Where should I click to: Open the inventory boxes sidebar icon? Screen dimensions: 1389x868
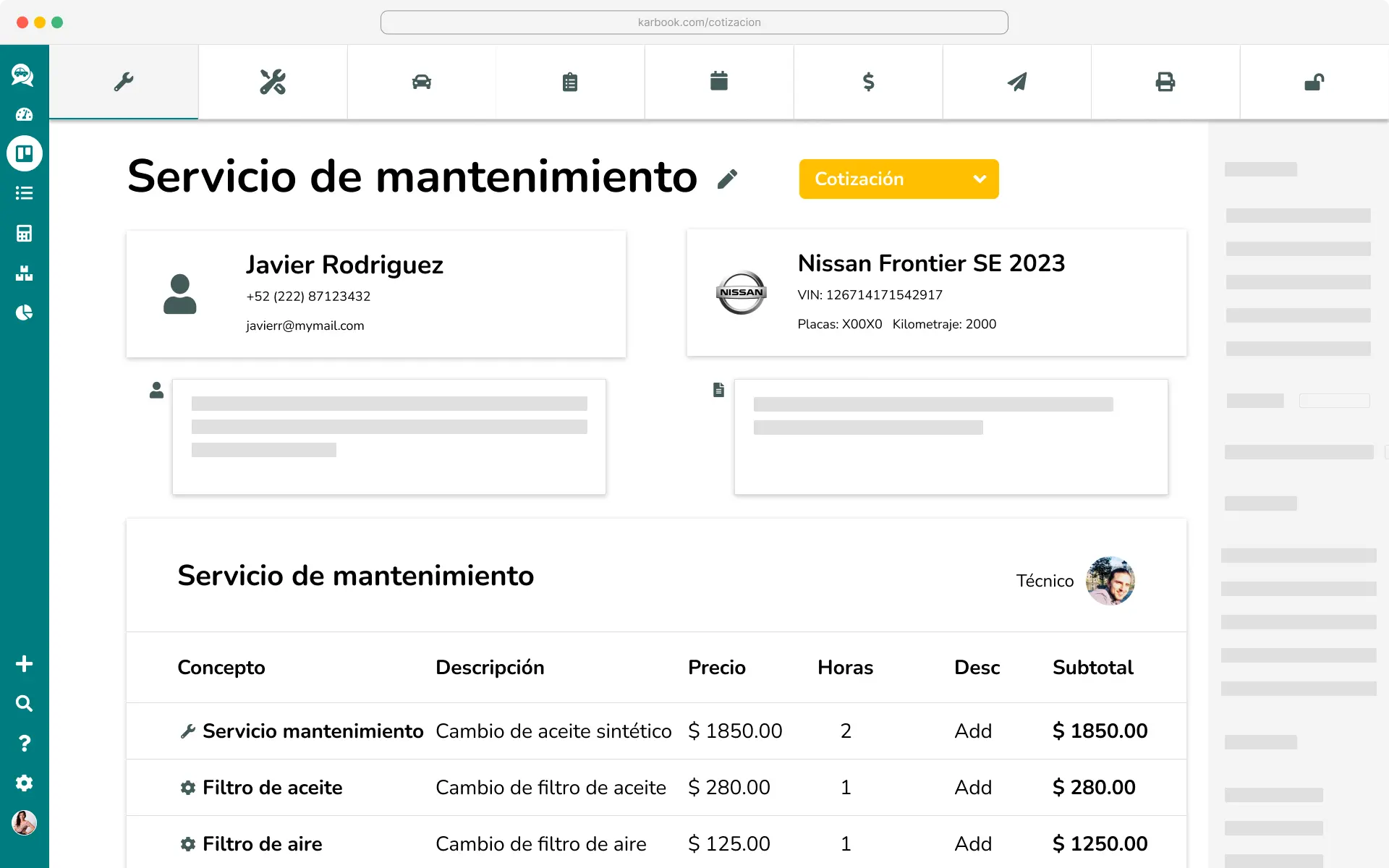point(24,273)
